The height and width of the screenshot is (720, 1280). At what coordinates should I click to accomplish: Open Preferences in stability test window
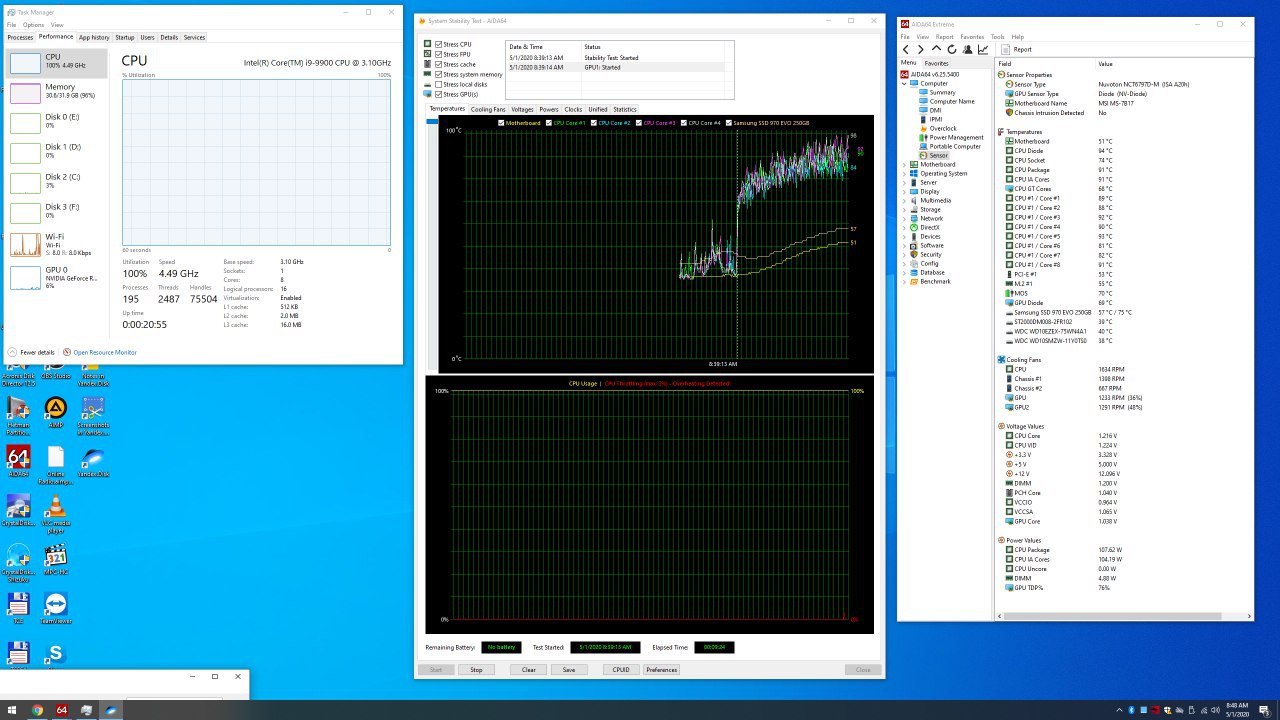click(x=661, y=670)
